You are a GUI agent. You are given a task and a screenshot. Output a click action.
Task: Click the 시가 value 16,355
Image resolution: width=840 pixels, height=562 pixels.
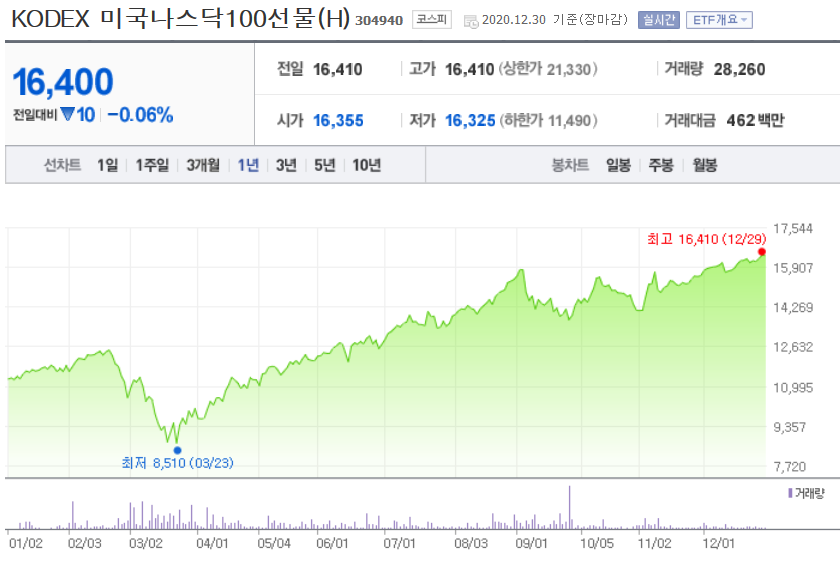(x=338, y=121)
